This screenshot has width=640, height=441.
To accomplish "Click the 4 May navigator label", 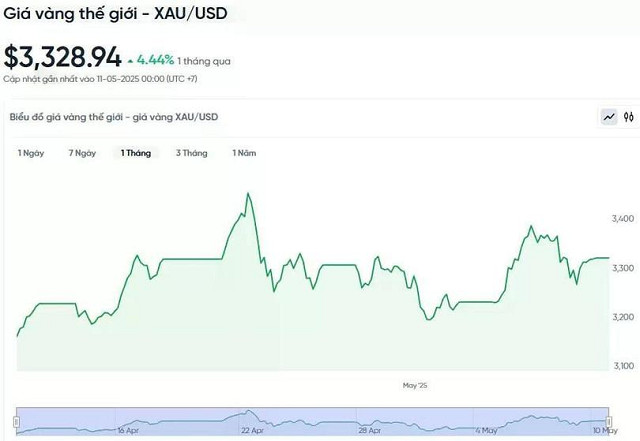I will click(487, 430).
